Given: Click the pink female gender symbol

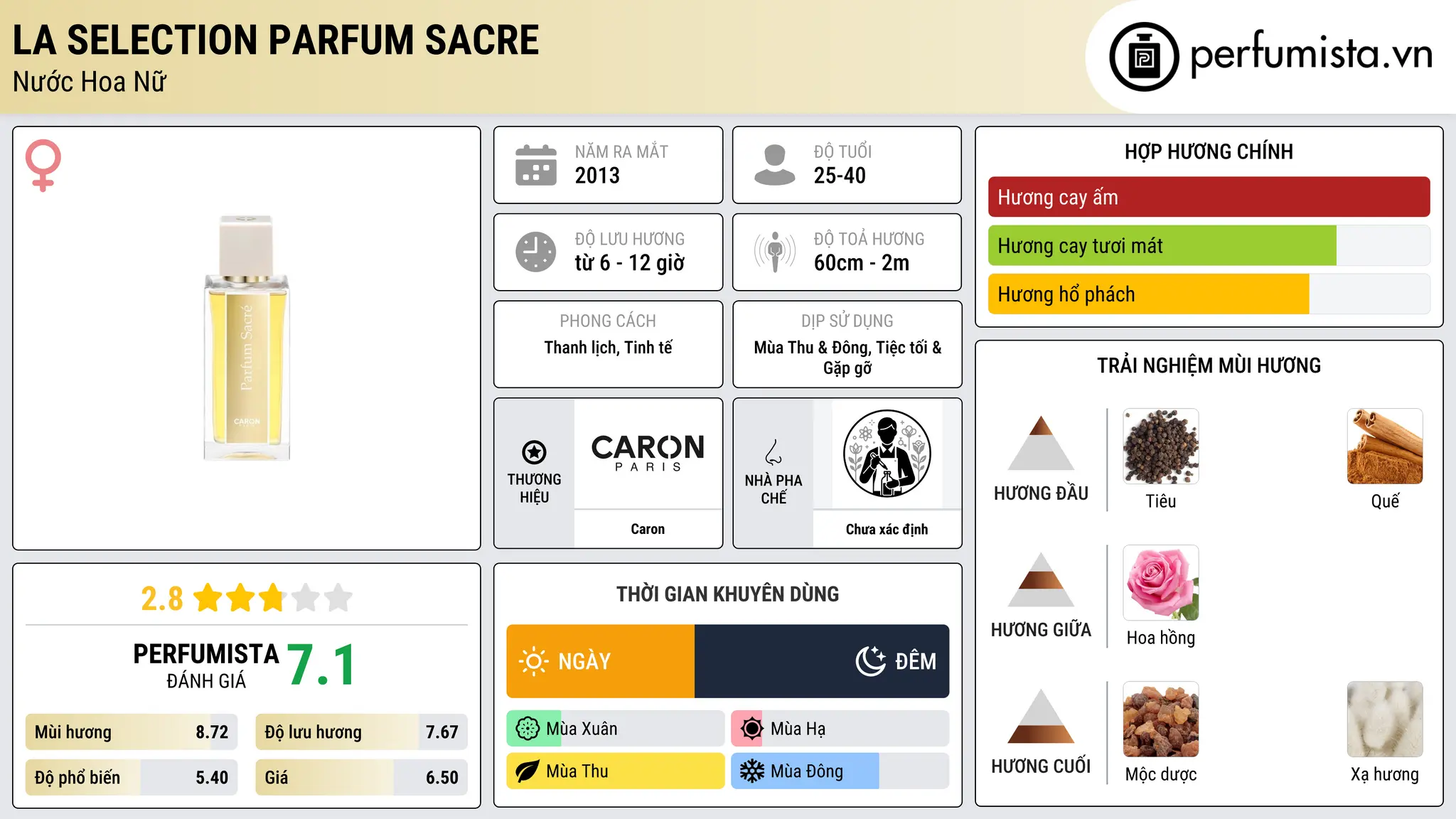Looking at the screenshot, I should [43, 165].
